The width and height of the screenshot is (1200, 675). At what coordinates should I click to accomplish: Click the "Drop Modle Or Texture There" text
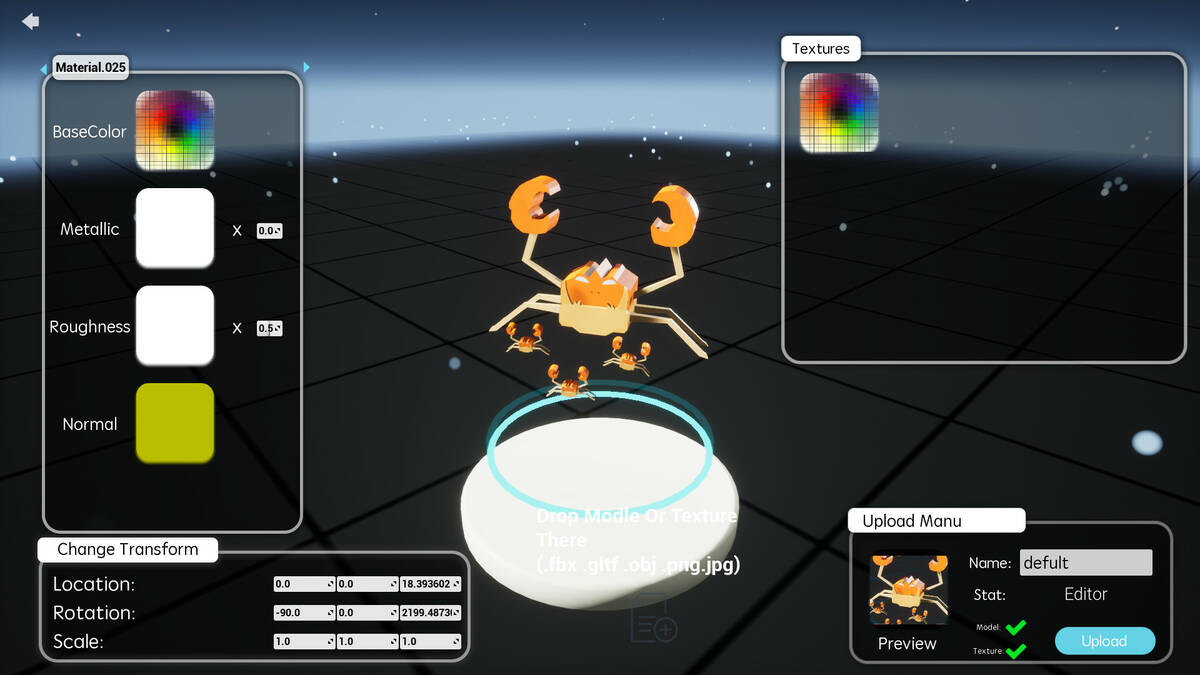pos(637,528)
